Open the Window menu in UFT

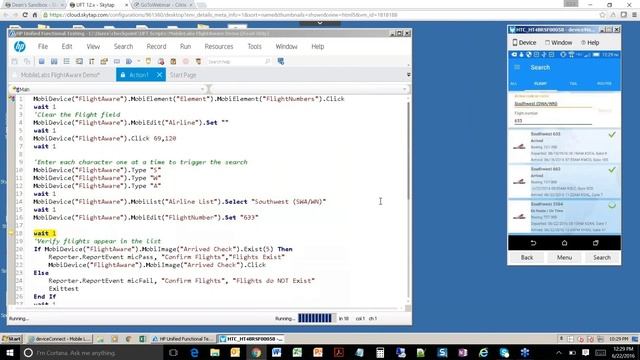(x=286, y=47)
